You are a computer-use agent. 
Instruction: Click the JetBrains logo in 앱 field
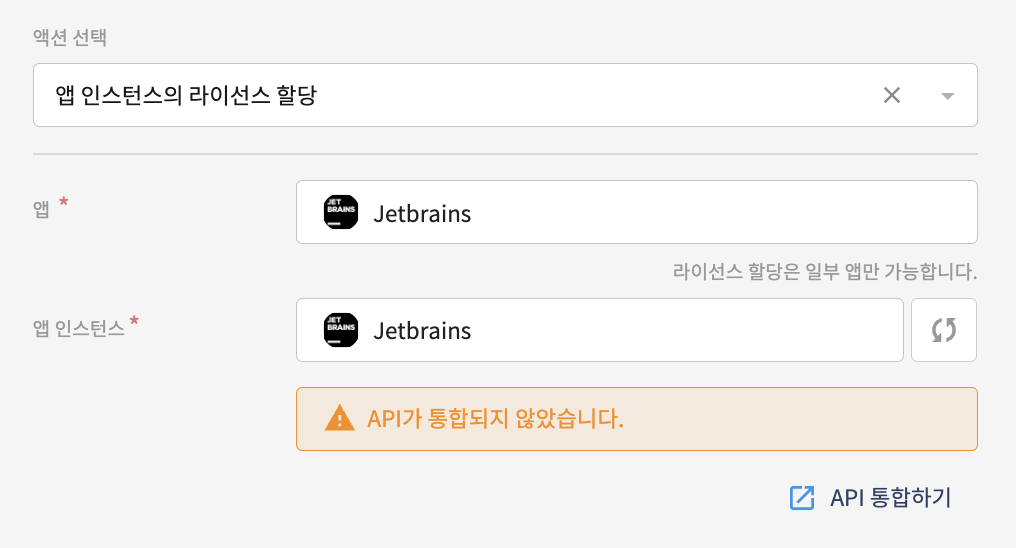pyautogui.click(x=341, y=212)
